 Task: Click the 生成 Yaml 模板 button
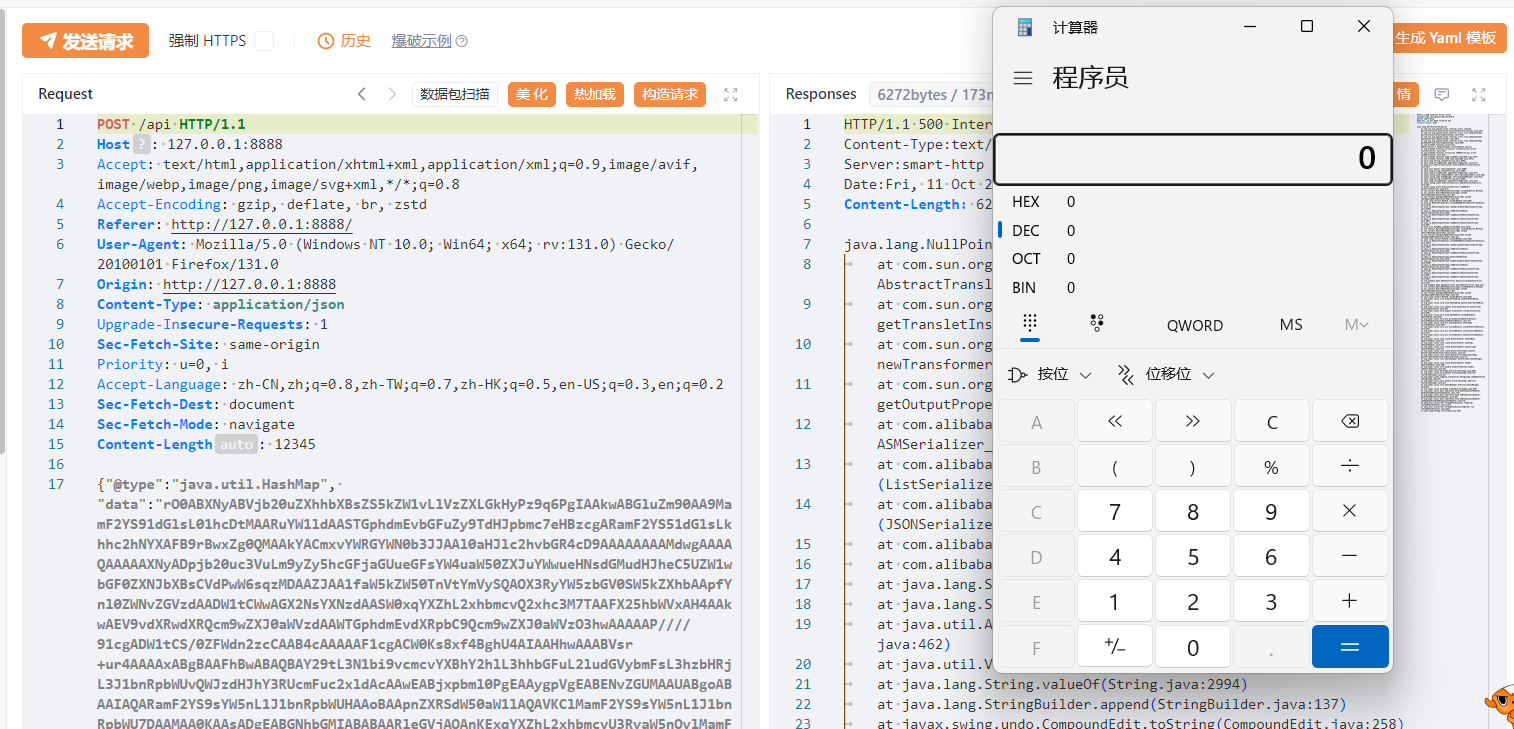1449,38
